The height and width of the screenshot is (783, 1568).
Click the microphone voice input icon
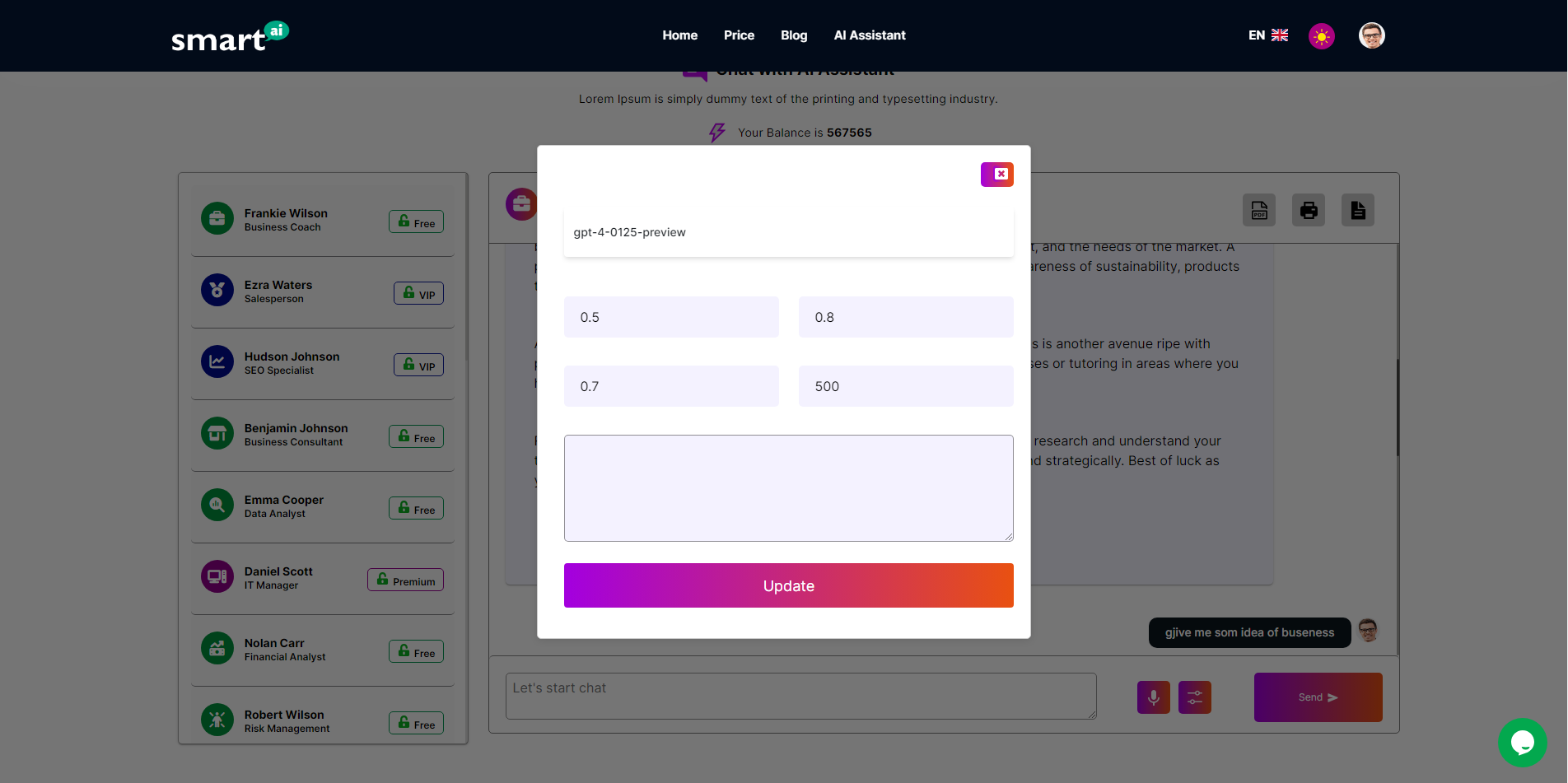pyautogui.click(x=1153, y=697)
